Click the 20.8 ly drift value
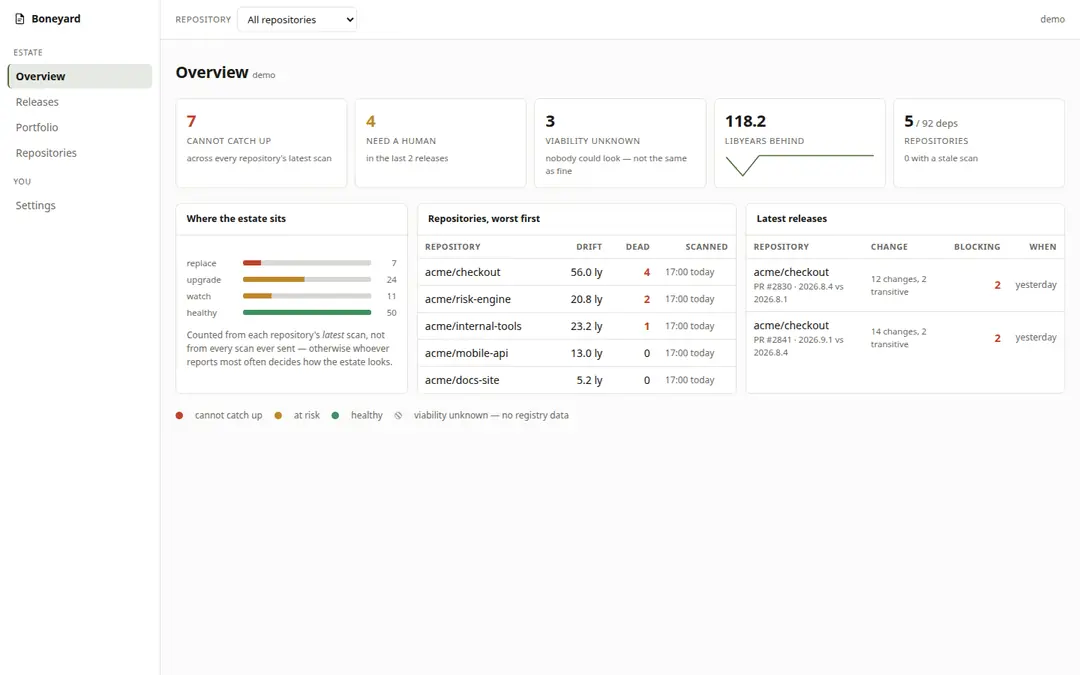 pos(586,299)
